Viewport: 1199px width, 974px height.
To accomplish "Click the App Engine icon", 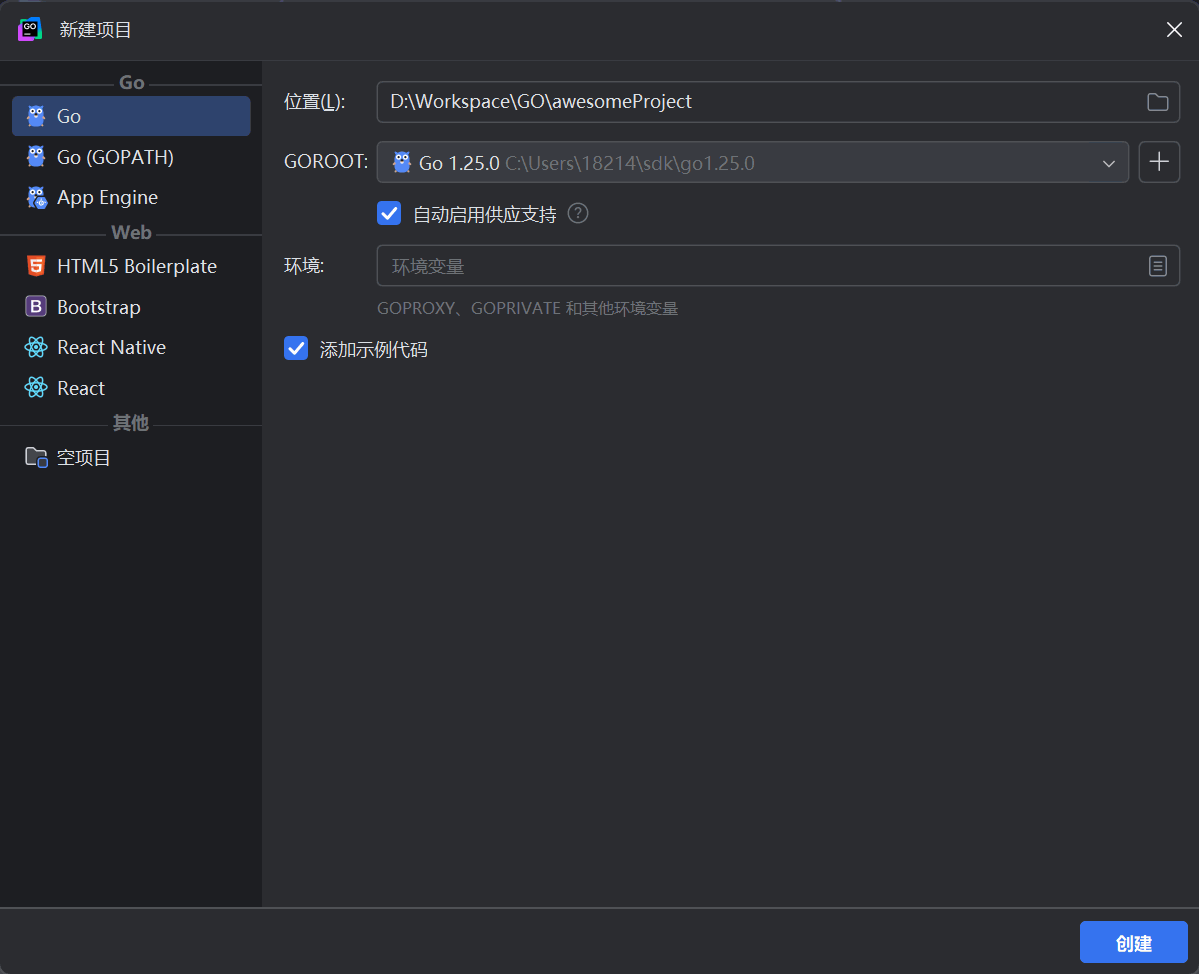I will pos(36,197).
